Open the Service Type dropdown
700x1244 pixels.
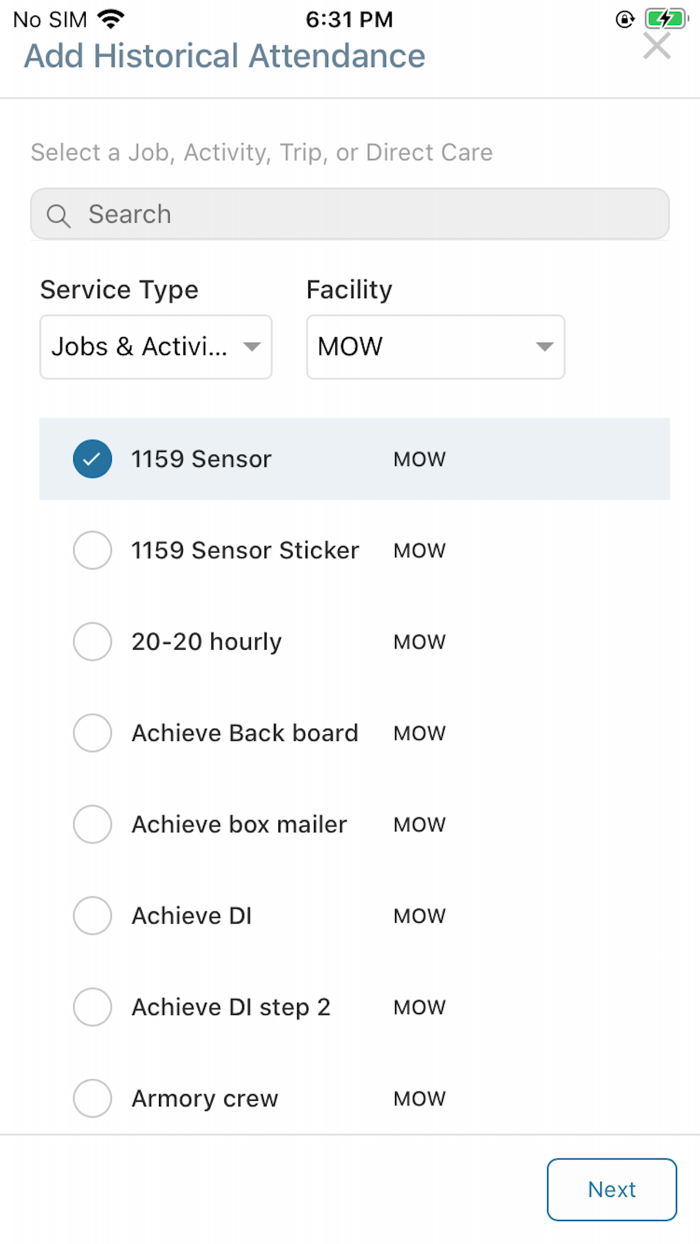coord(156,347)
